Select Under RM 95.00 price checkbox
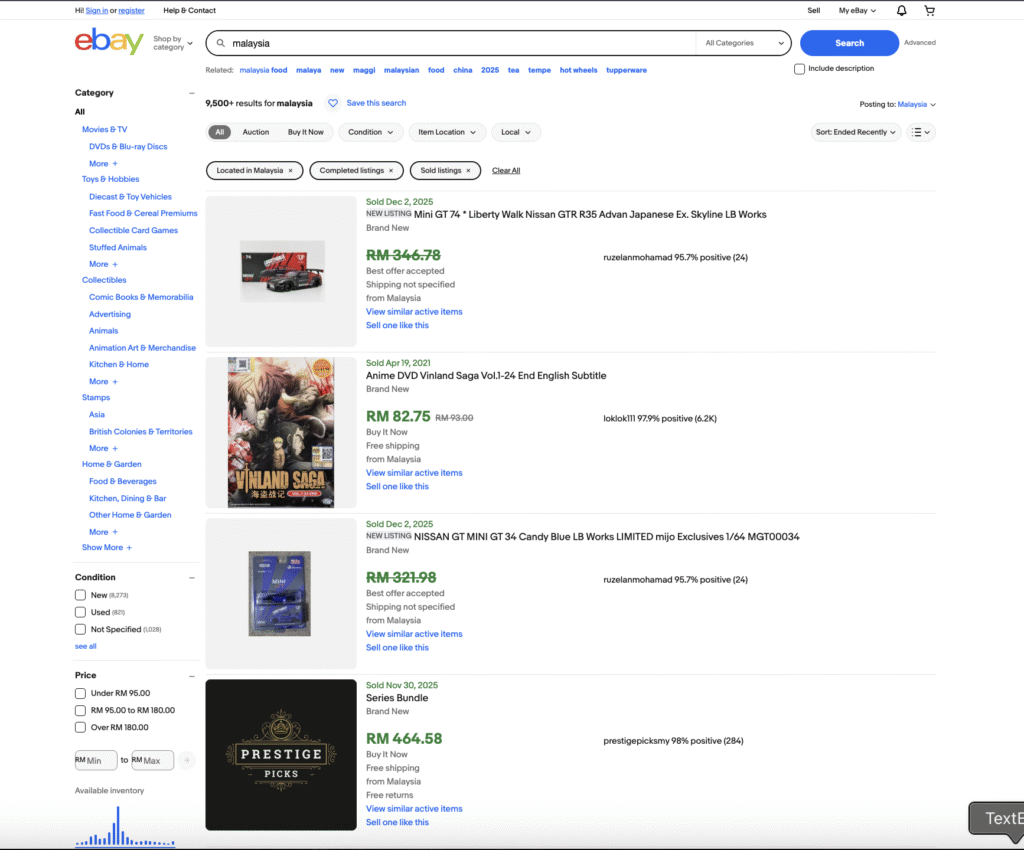Image resolution: width=1024 pixels, height=850 pixels. [x=80, y=693]
